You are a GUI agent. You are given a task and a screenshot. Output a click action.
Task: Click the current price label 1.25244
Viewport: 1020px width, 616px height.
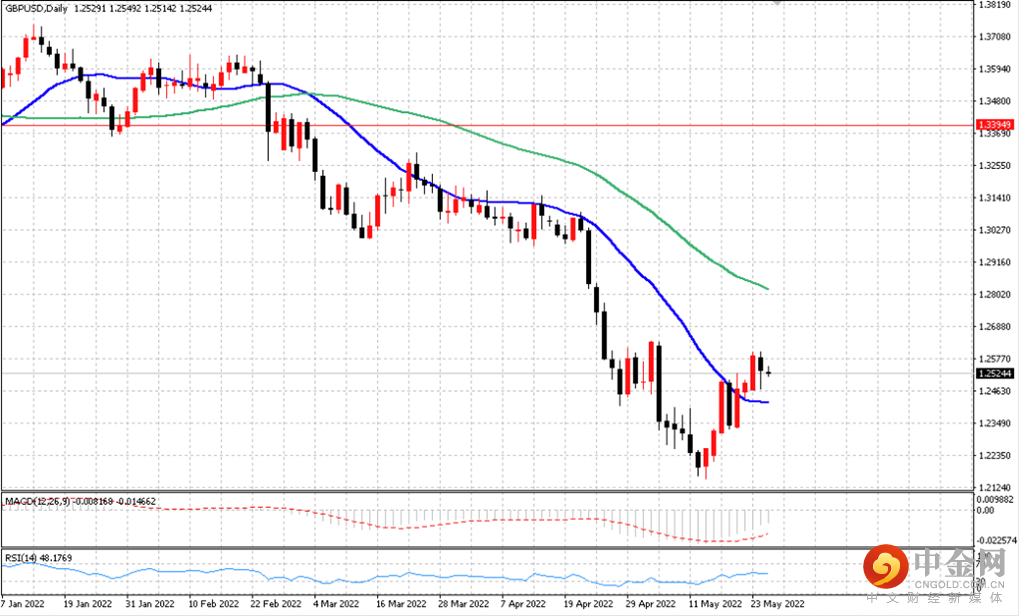[995, 373]
